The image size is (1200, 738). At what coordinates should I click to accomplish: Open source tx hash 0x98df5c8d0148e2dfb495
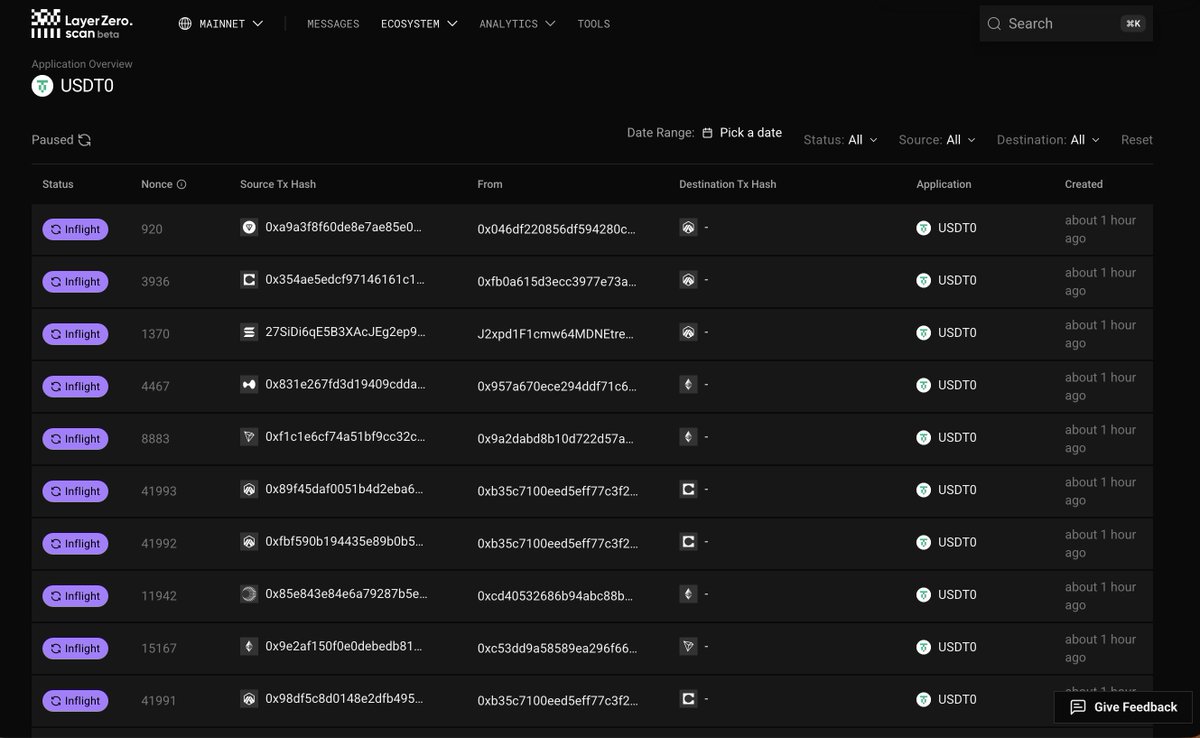coord(345,699)
